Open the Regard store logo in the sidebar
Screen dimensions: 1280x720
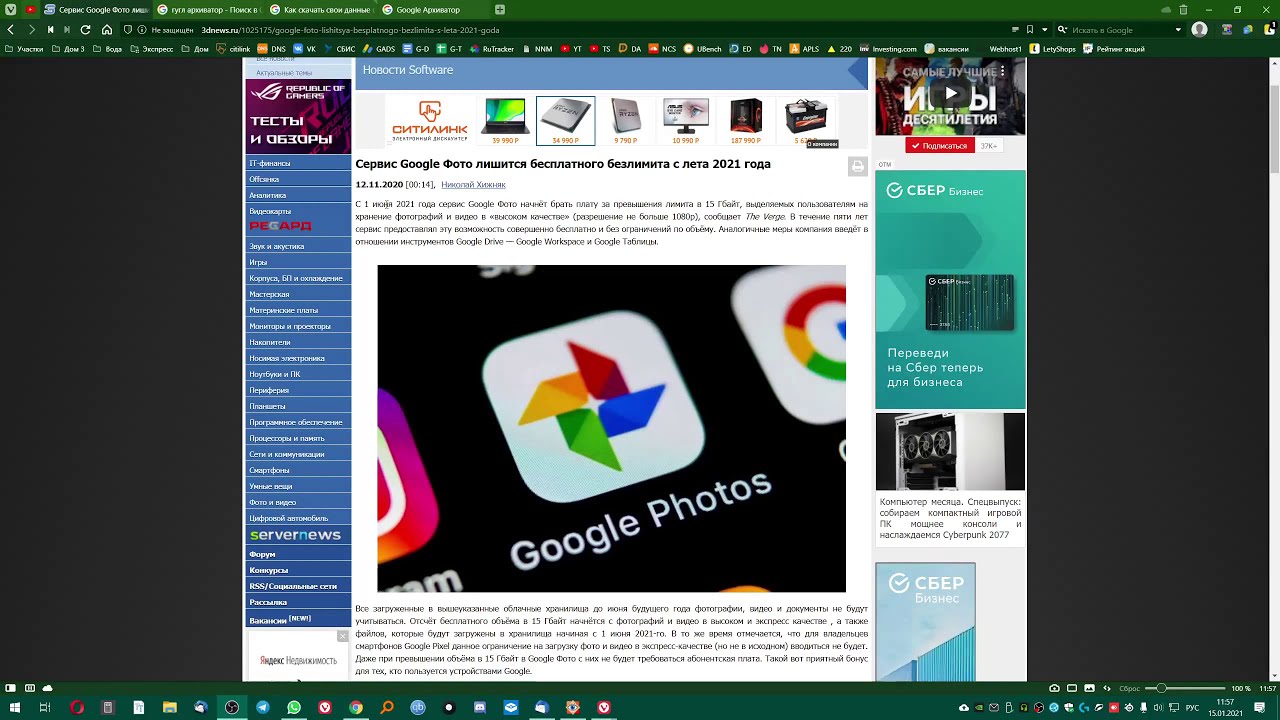[x=281, y=226]
